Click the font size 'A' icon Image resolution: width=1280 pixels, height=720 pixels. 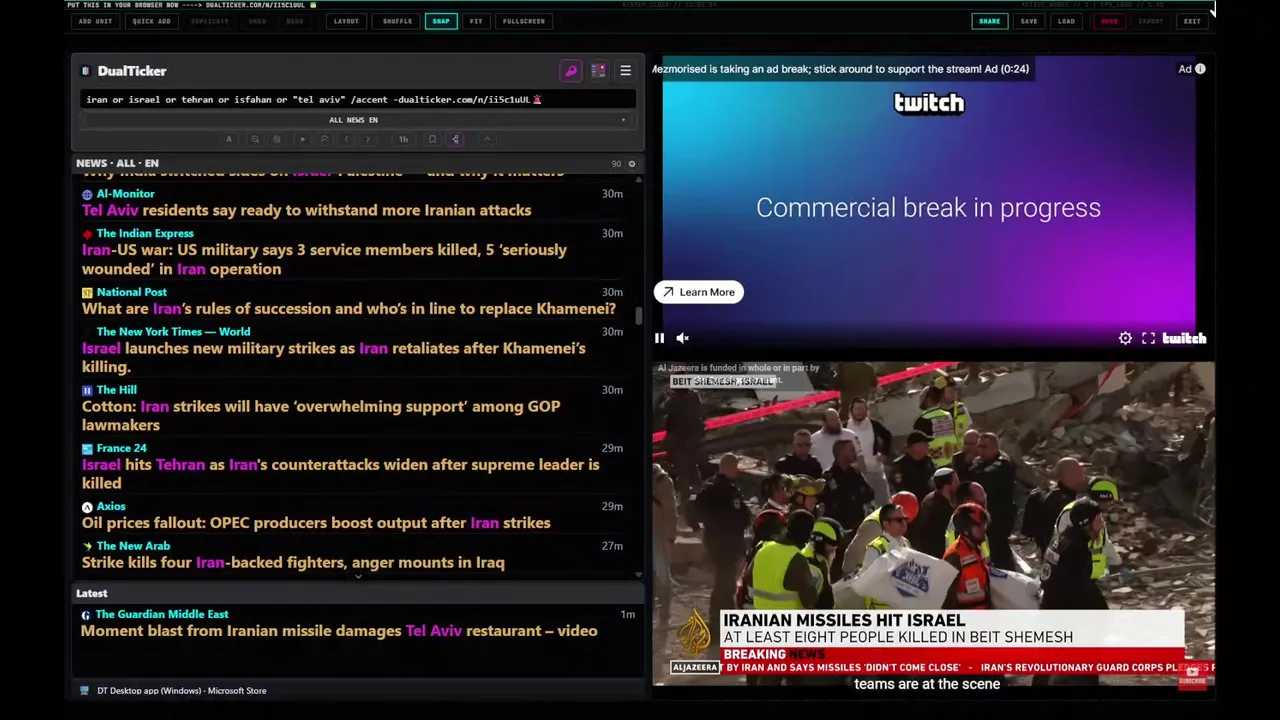point(229,139)
